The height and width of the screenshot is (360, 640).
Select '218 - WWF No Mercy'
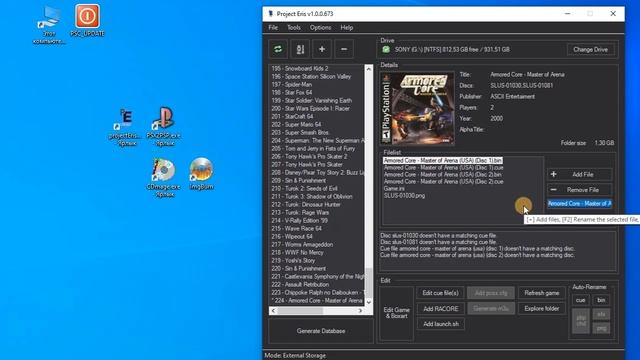click(x=298, y=253)
